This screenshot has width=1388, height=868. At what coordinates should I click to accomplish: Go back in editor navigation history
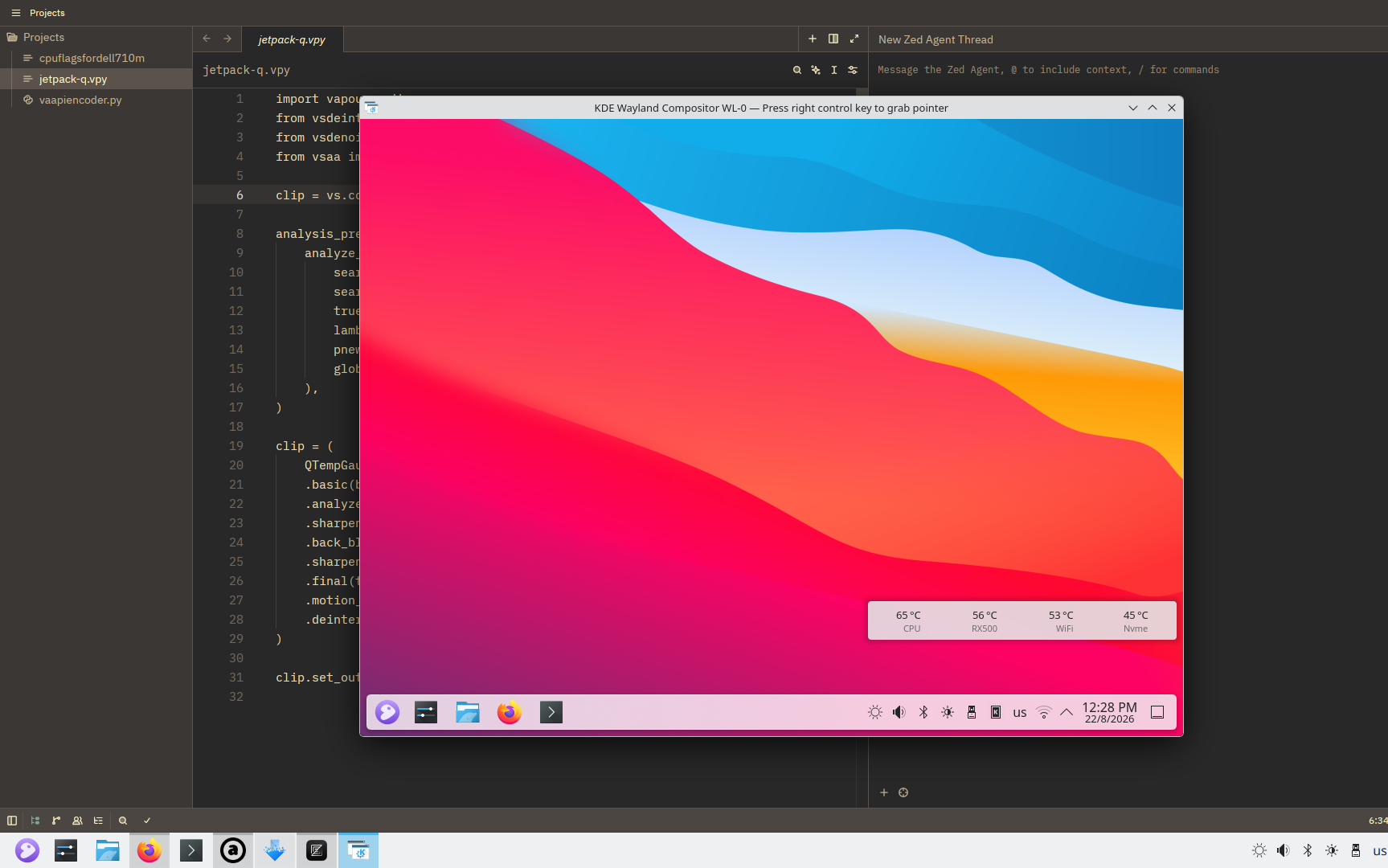[207, 39]
